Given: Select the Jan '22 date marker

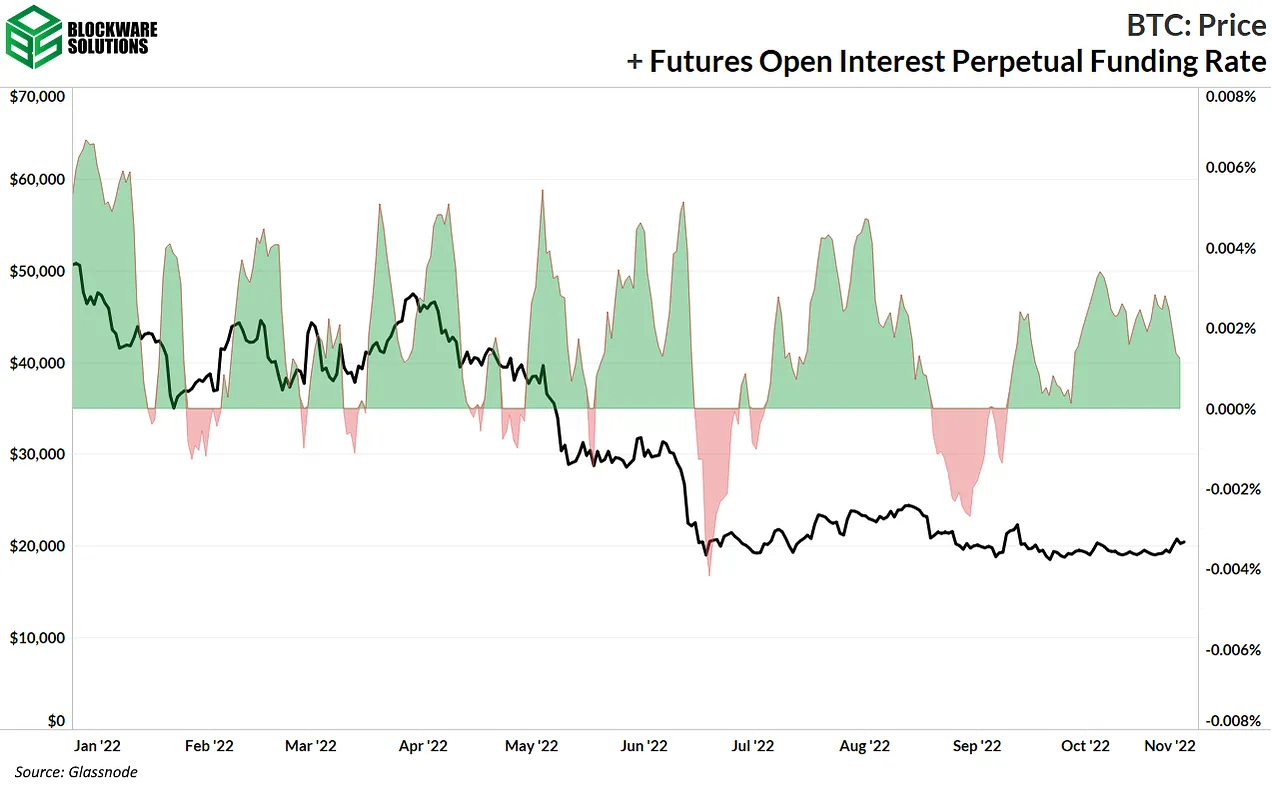Looking at the screenshot, I should 100,745.
